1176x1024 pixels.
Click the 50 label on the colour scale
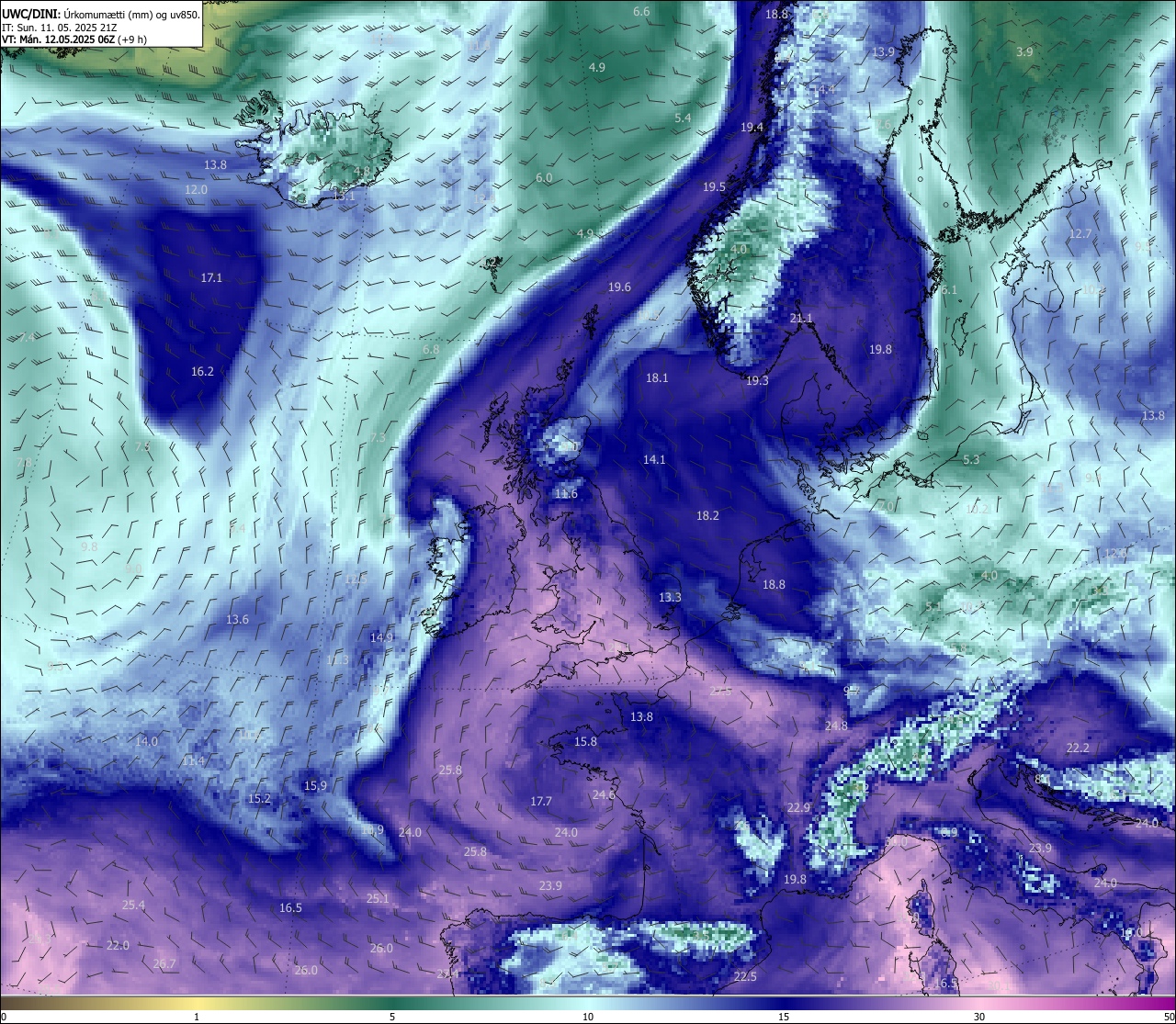[x=1169, y=1017]
